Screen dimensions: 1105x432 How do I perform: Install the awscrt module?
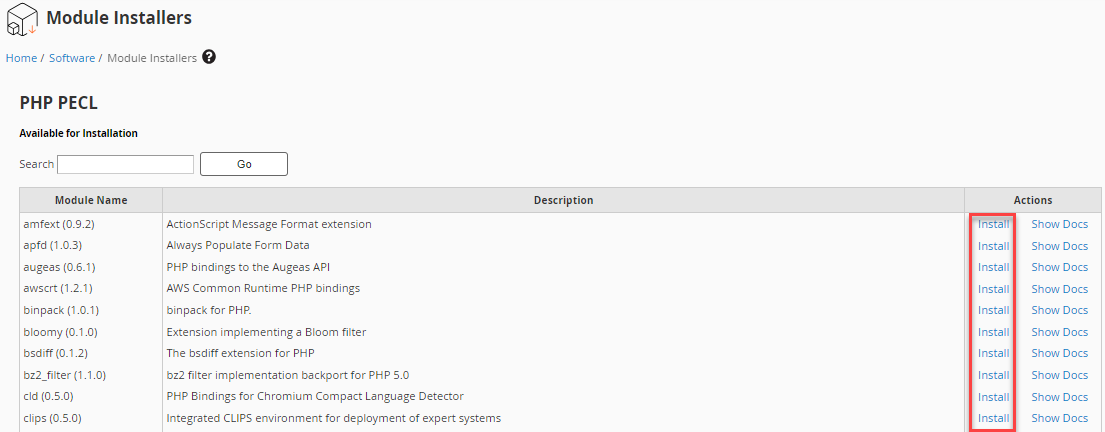[x=993, y=288]
